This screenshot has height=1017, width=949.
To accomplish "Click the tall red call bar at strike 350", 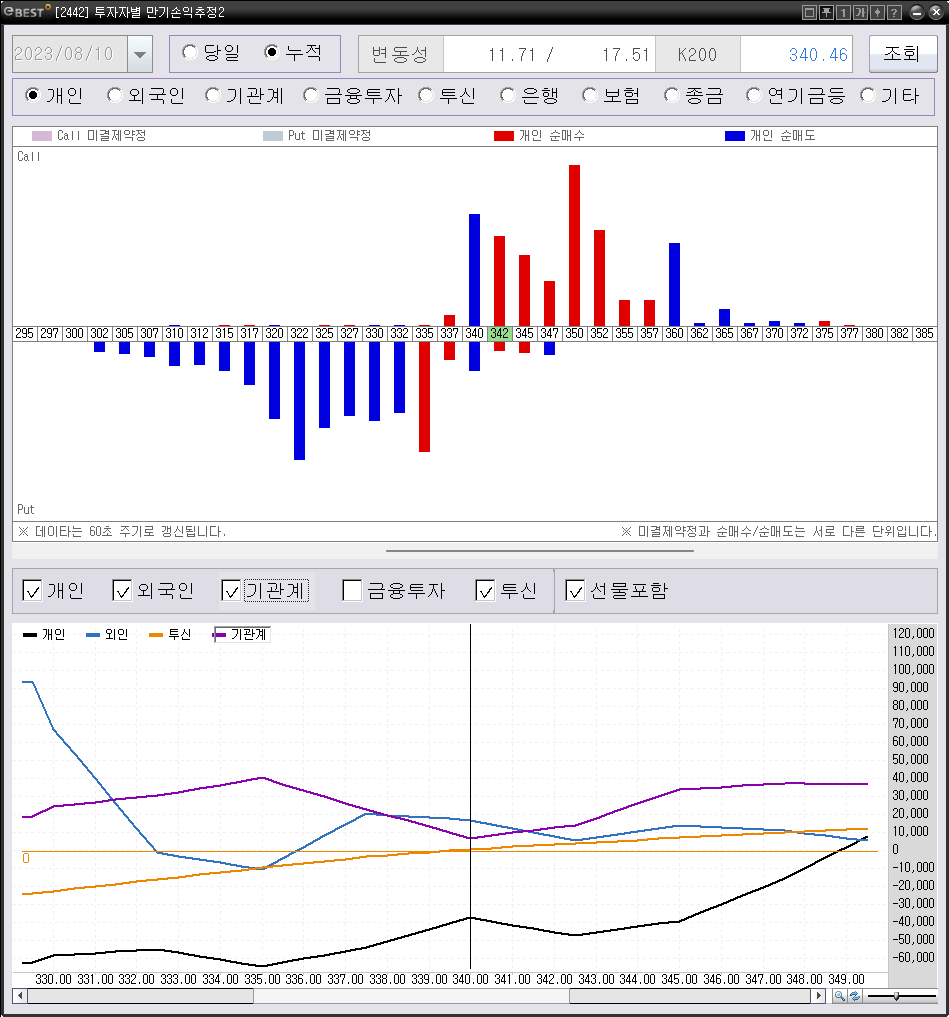I will point(574,245).
